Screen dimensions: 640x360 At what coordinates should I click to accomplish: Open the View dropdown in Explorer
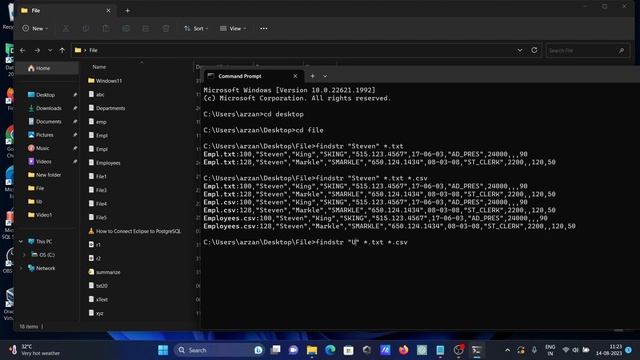(x=233, y=29)
